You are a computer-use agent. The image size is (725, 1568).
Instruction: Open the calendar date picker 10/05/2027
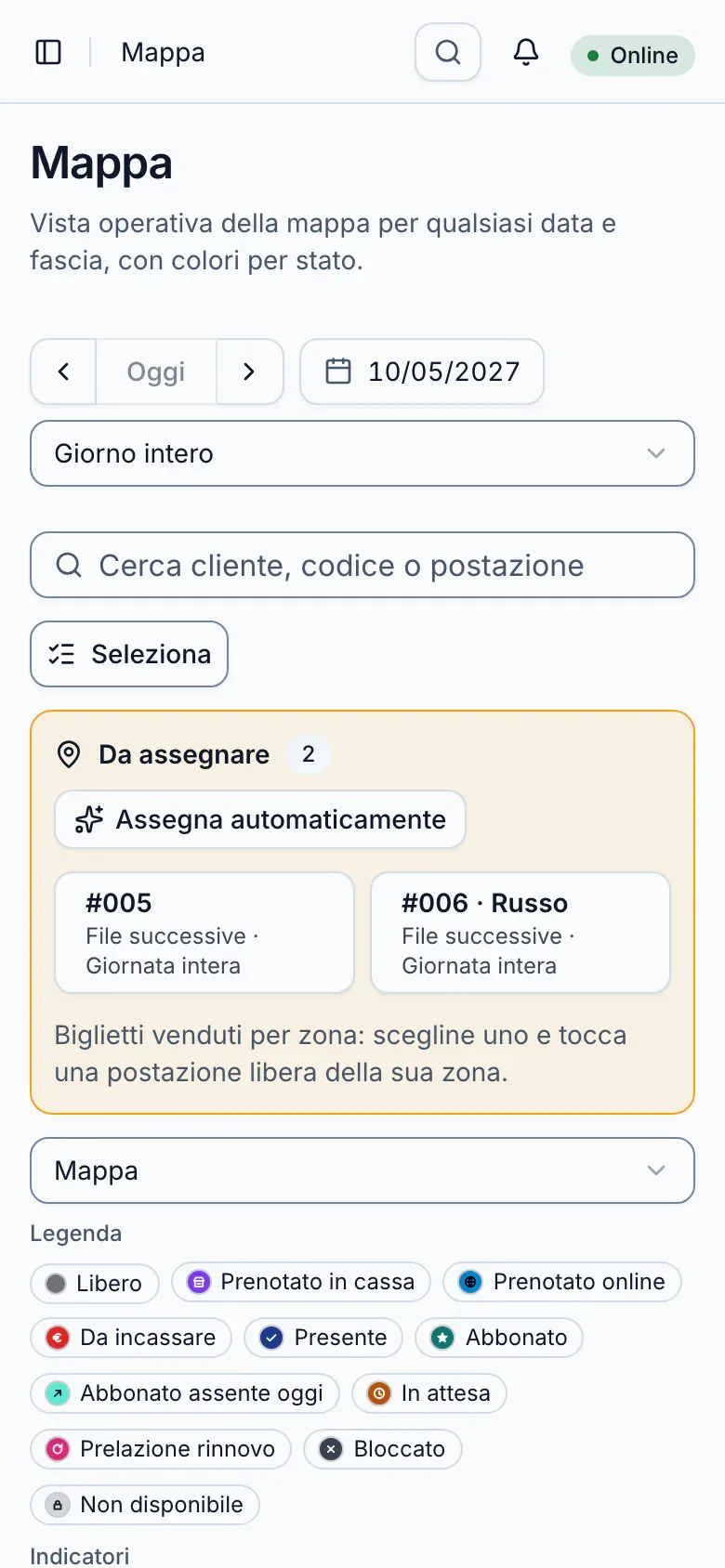(x=422, y=372)
